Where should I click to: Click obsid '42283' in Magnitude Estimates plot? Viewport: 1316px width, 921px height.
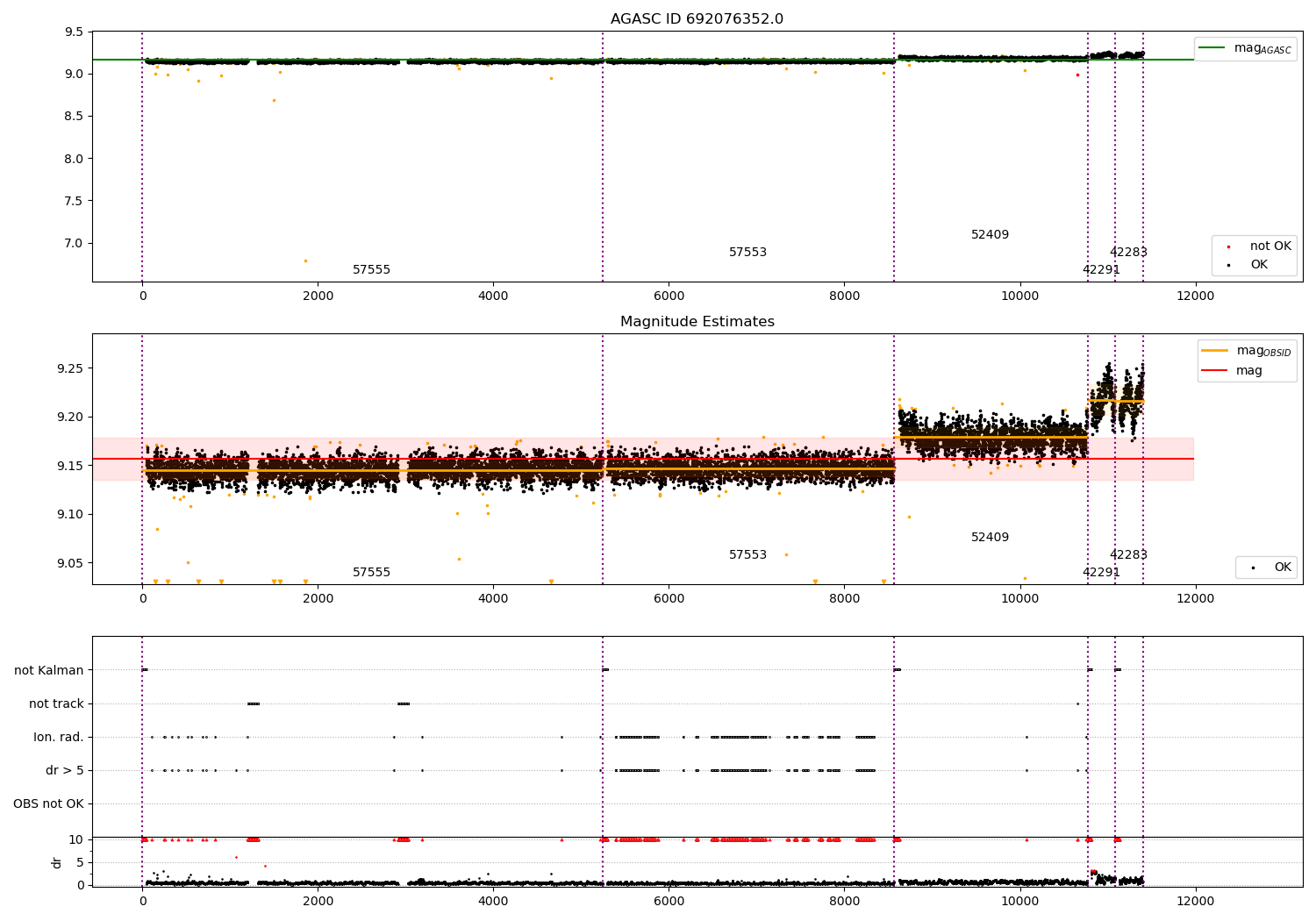click(1128, 555)
